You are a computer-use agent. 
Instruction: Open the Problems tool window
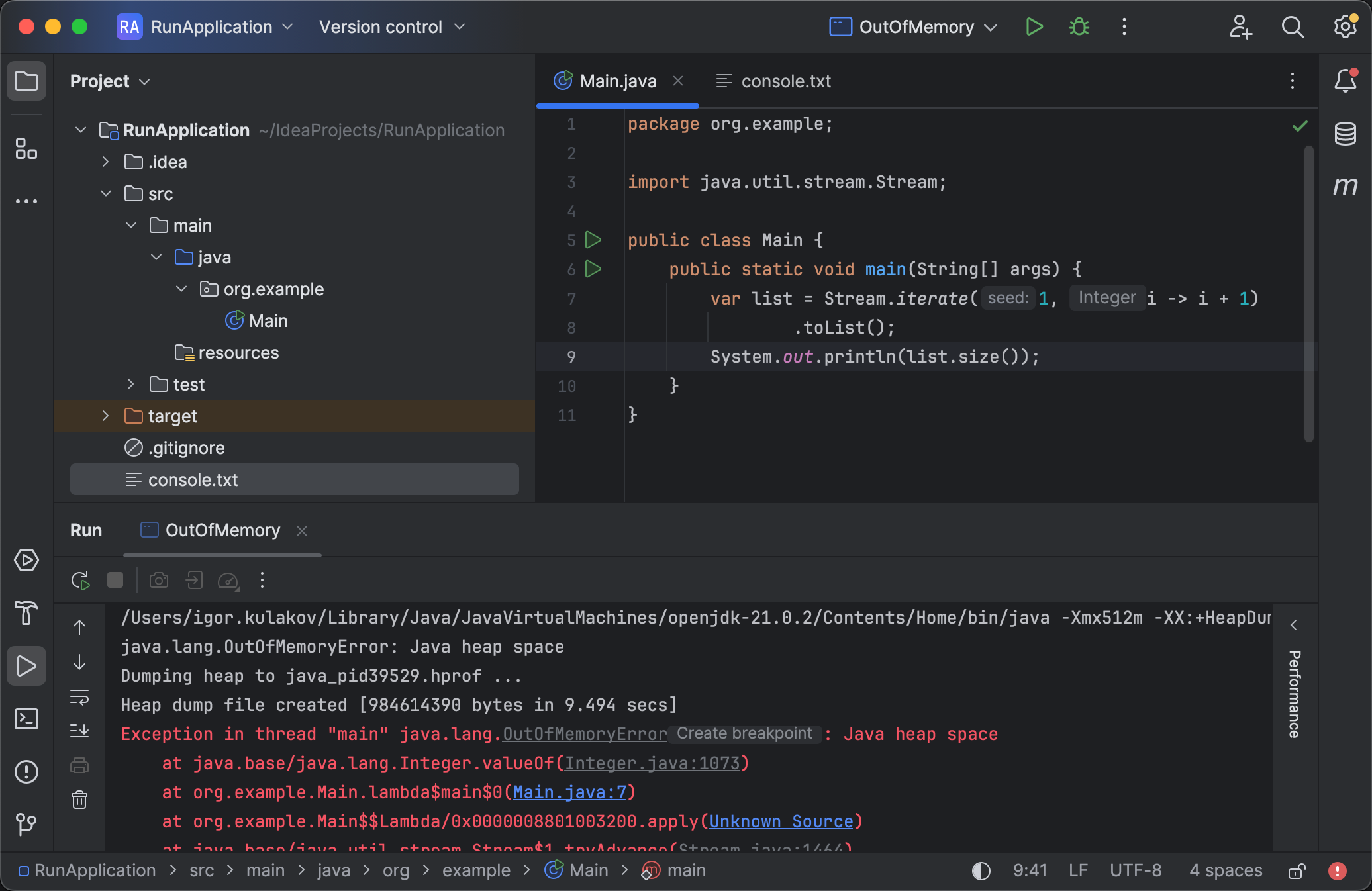click(x=26, y=772)
